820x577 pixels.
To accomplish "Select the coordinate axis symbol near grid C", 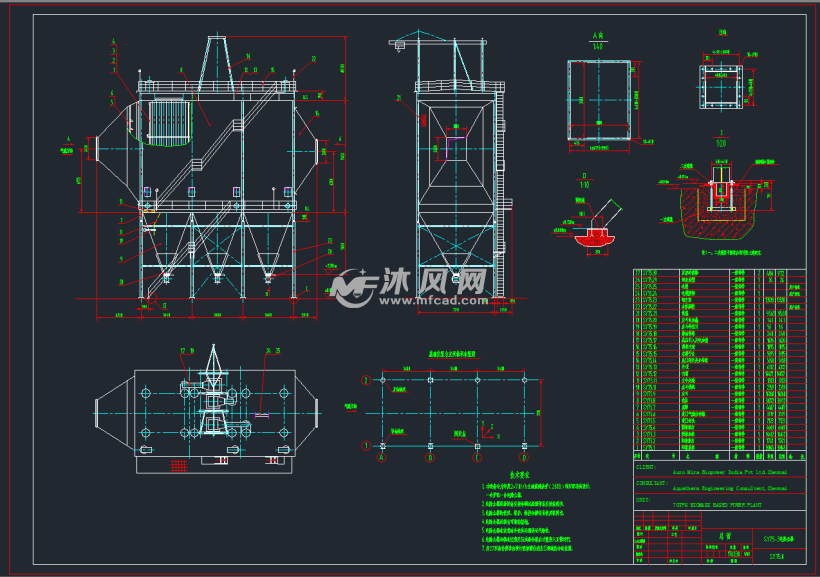I will click(487, 431).
